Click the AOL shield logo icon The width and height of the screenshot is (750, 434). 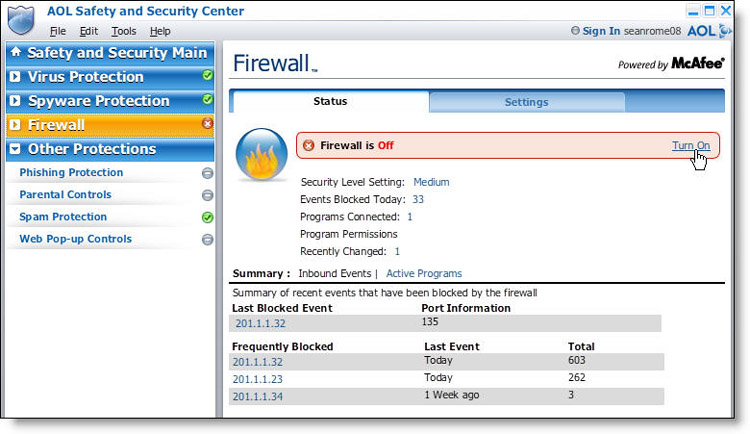pyautogui.click(x=21, y=20)
